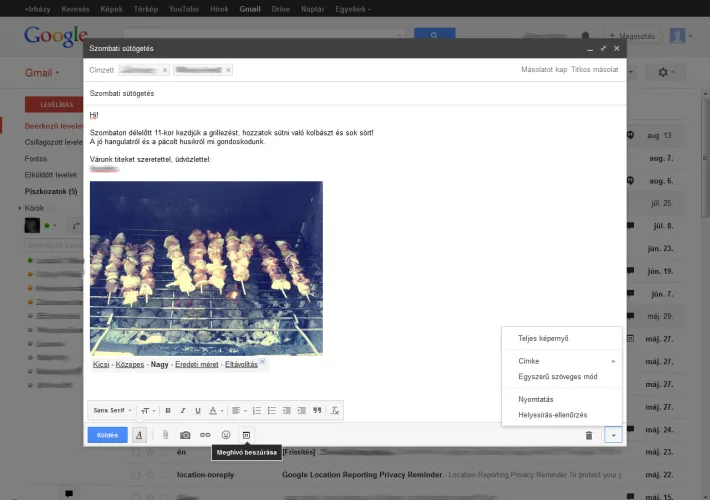Apply a bulleted list

tap(272, 410)
